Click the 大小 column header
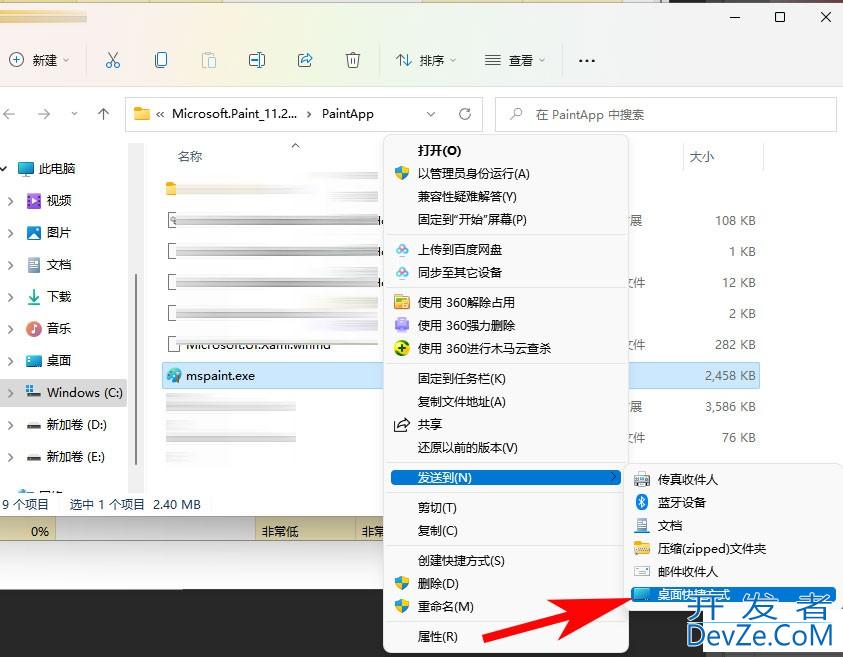This screenshot has width=843, height=657. point(702,157)
